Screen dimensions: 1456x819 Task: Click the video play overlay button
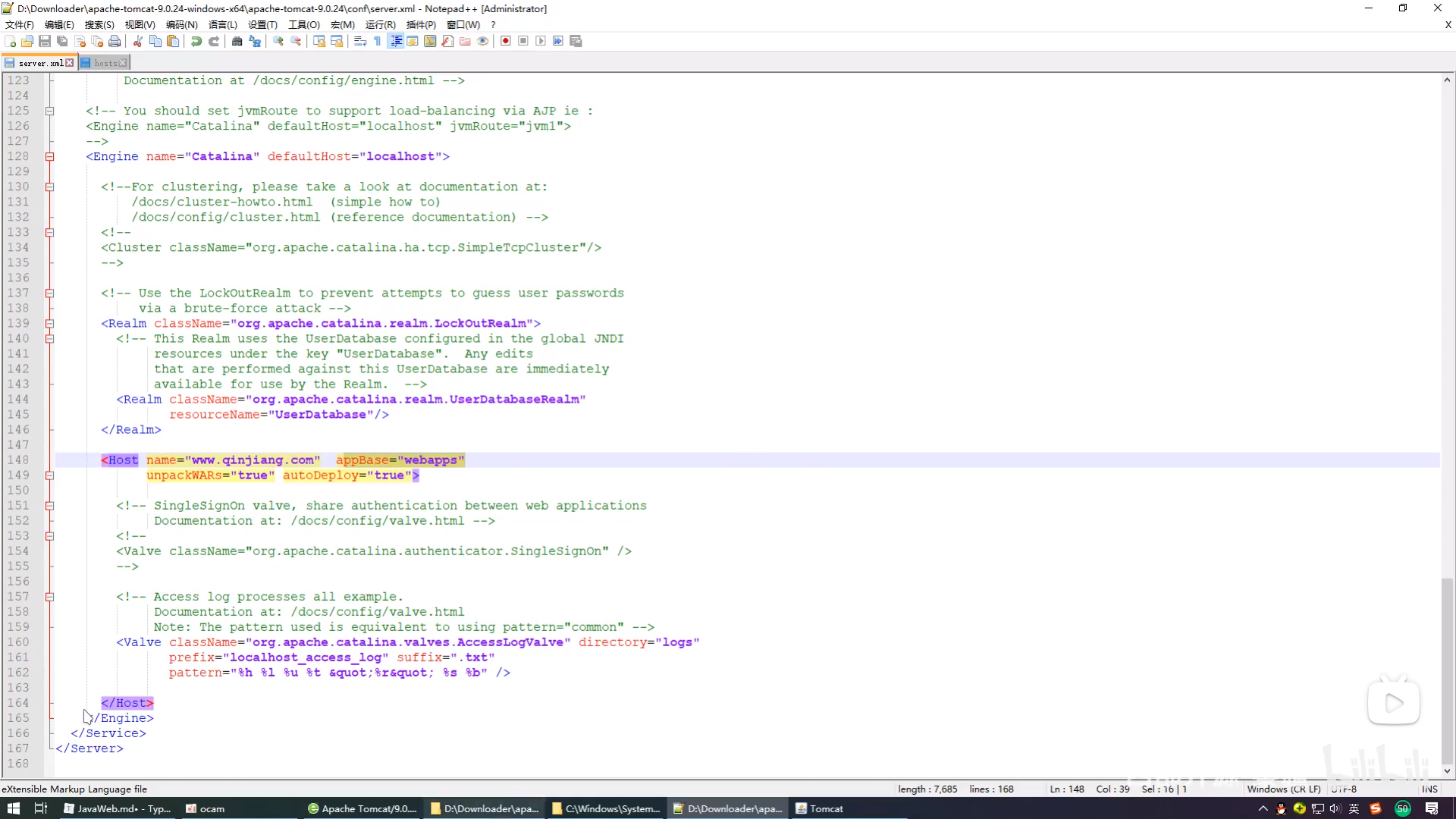pos(1393,703)
